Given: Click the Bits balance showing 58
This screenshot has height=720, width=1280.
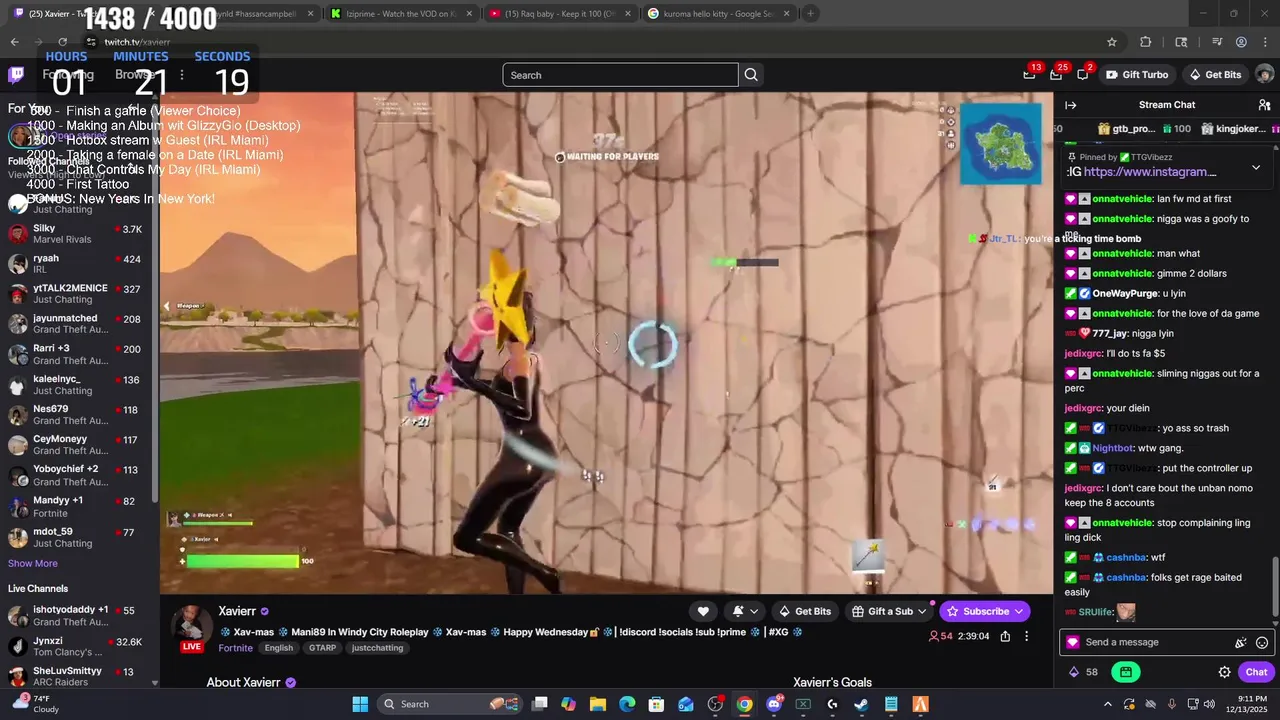Looking at the screenshot, I should [1083, 672].
